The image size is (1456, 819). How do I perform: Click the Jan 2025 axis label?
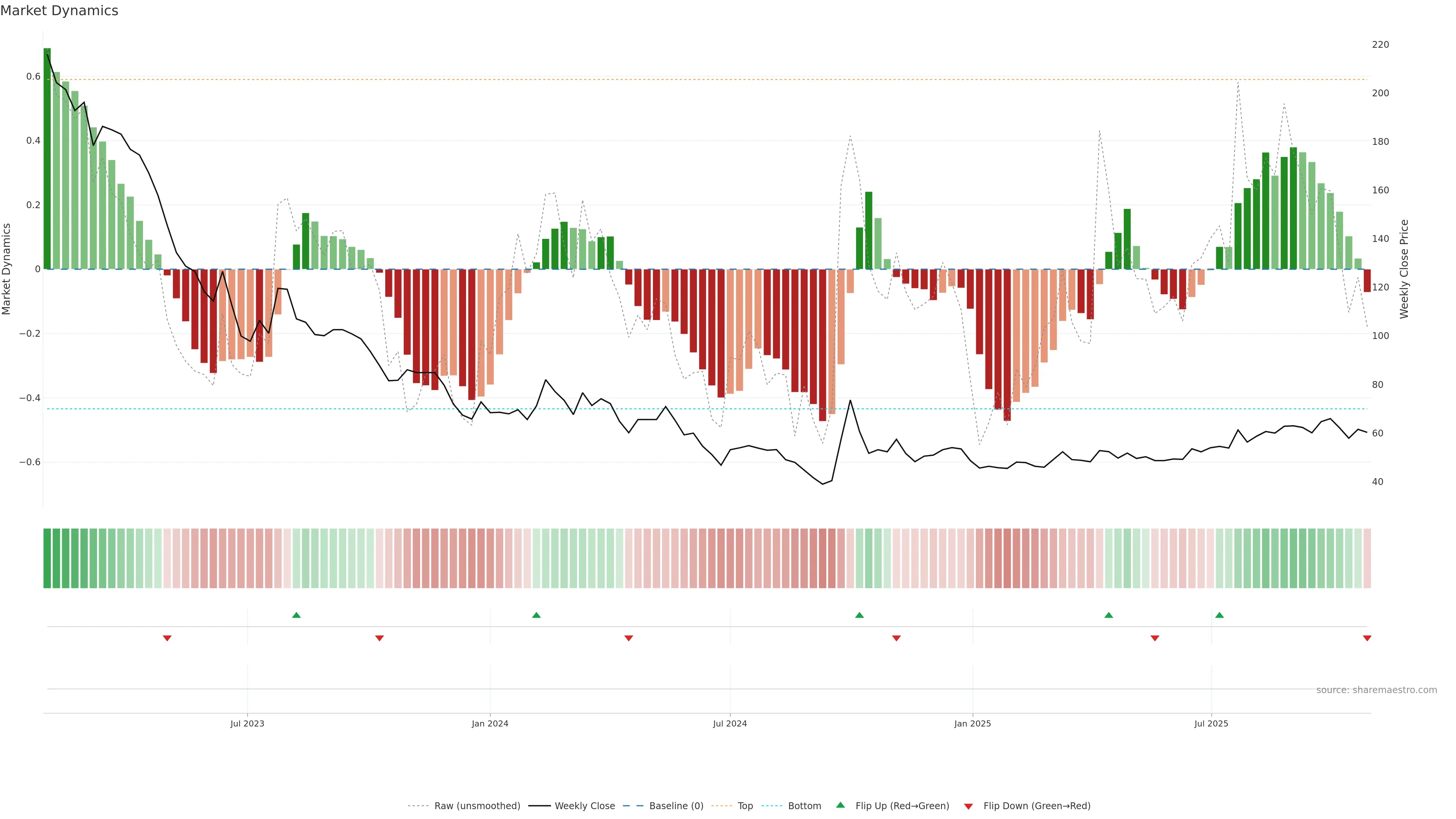click(x=972, y=723)
